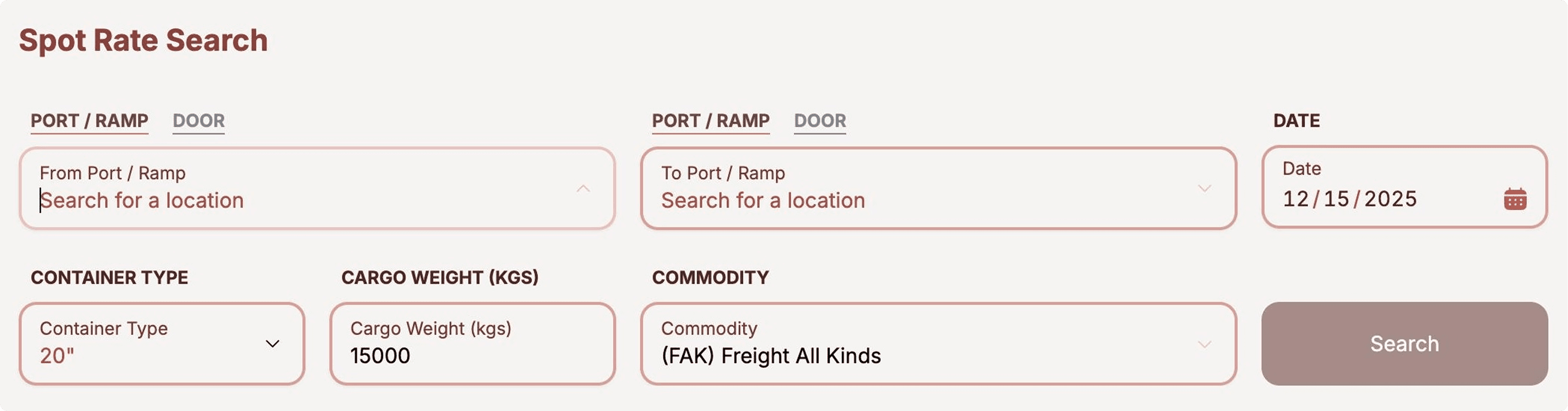This screenshot has height=411, width=1568.
Task: Open the calendar picker icon in Date field
Action: click(x=1514, y=199)
